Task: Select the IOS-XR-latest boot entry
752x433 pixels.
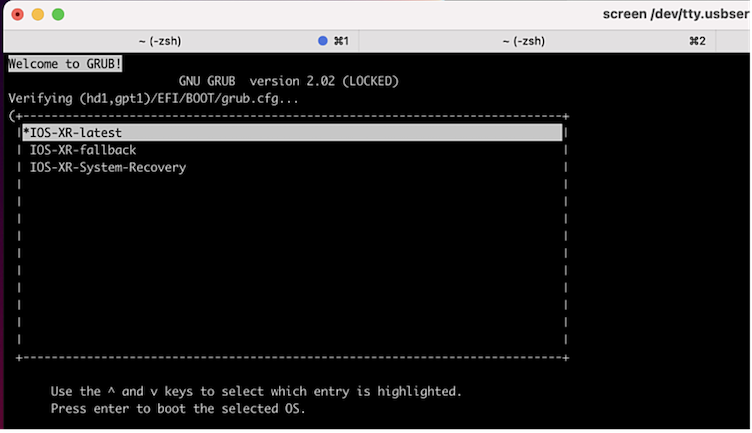Action: click(x=292, y=133)
